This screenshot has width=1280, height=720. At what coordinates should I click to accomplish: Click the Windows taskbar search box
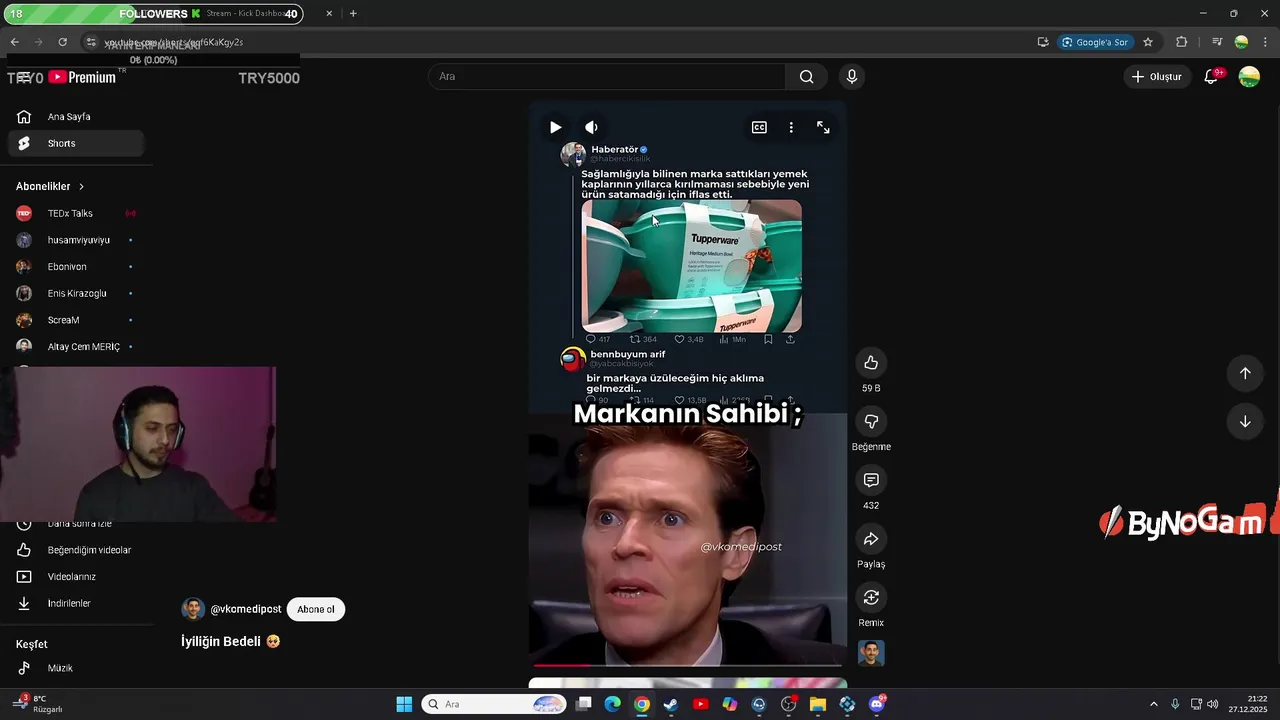(494, 704)
